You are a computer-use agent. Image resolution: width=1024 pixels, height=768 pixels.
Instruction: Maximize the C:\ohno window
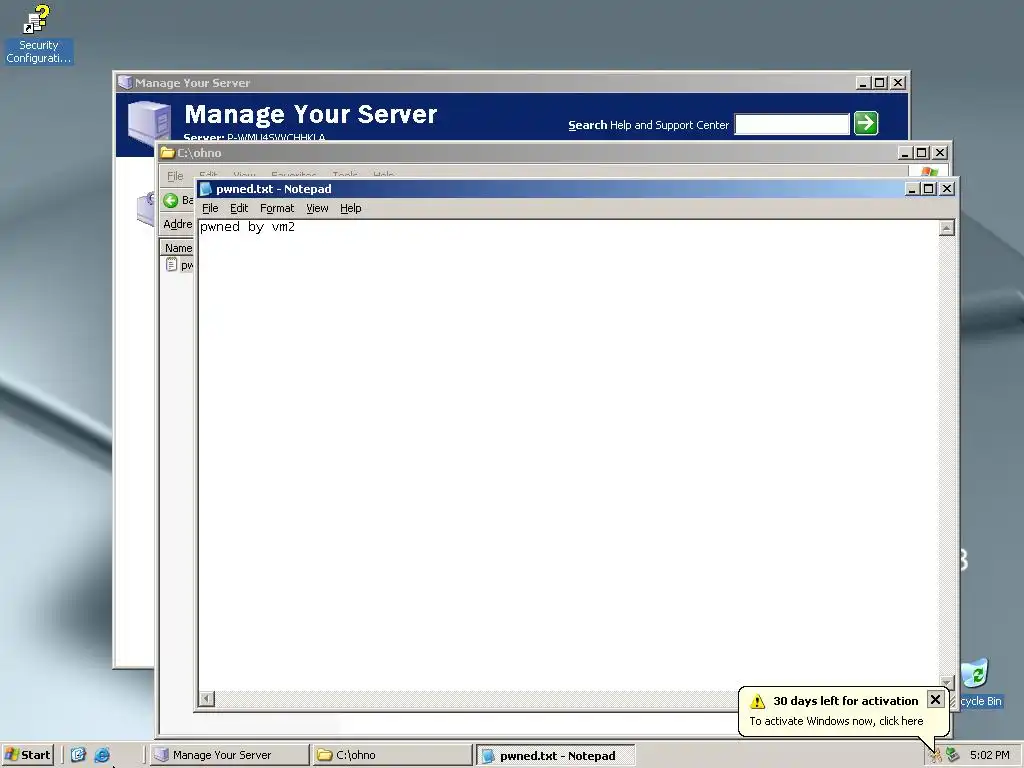[x=921, y=153]
